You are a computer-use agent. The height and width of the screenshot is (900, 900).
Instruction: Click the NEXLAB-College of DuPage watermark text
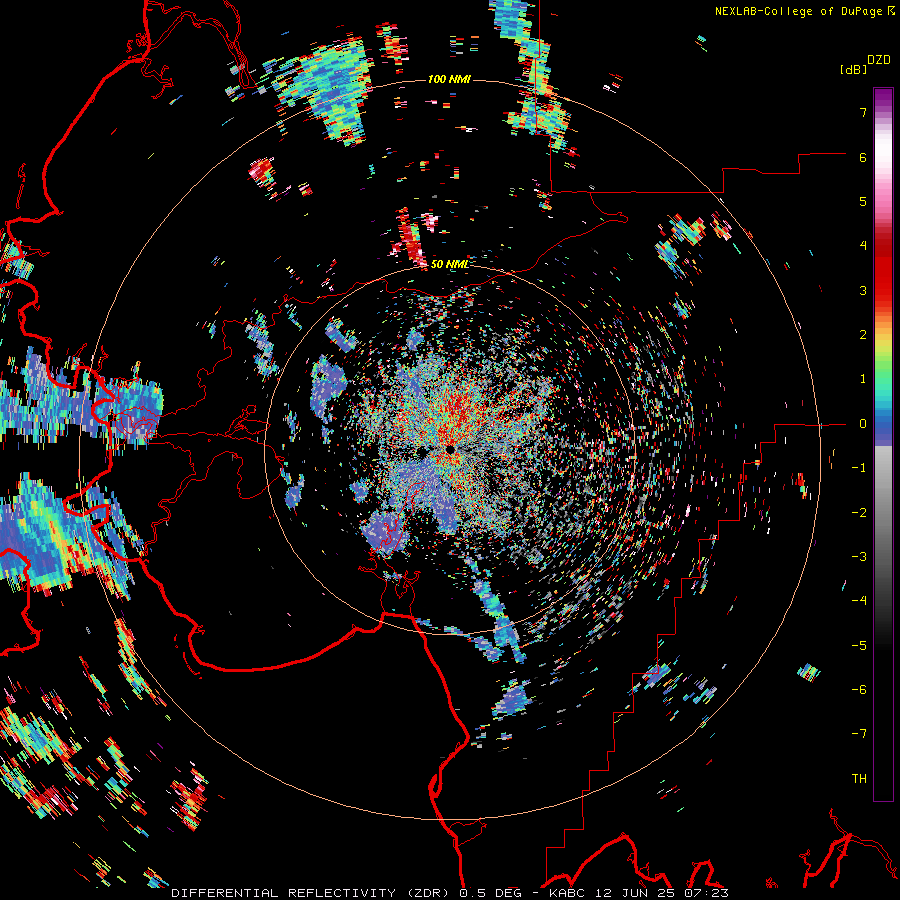800,11
